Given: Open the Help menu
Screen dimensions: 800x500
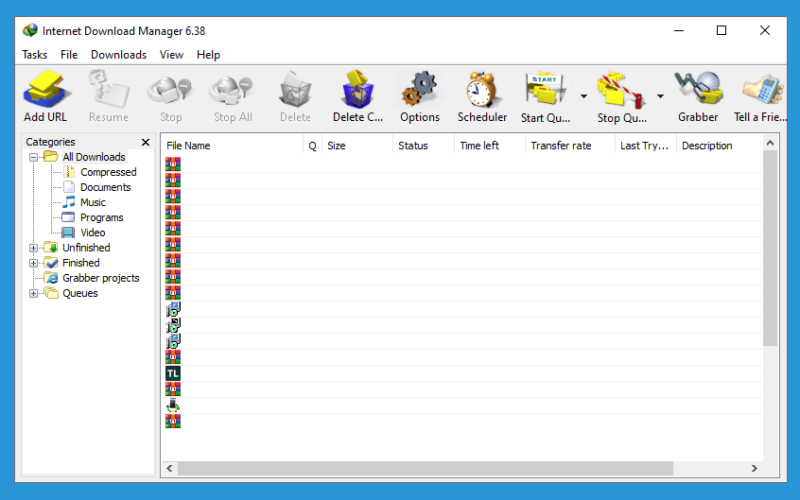Looking at the screenshot, I should pos(208,55).
